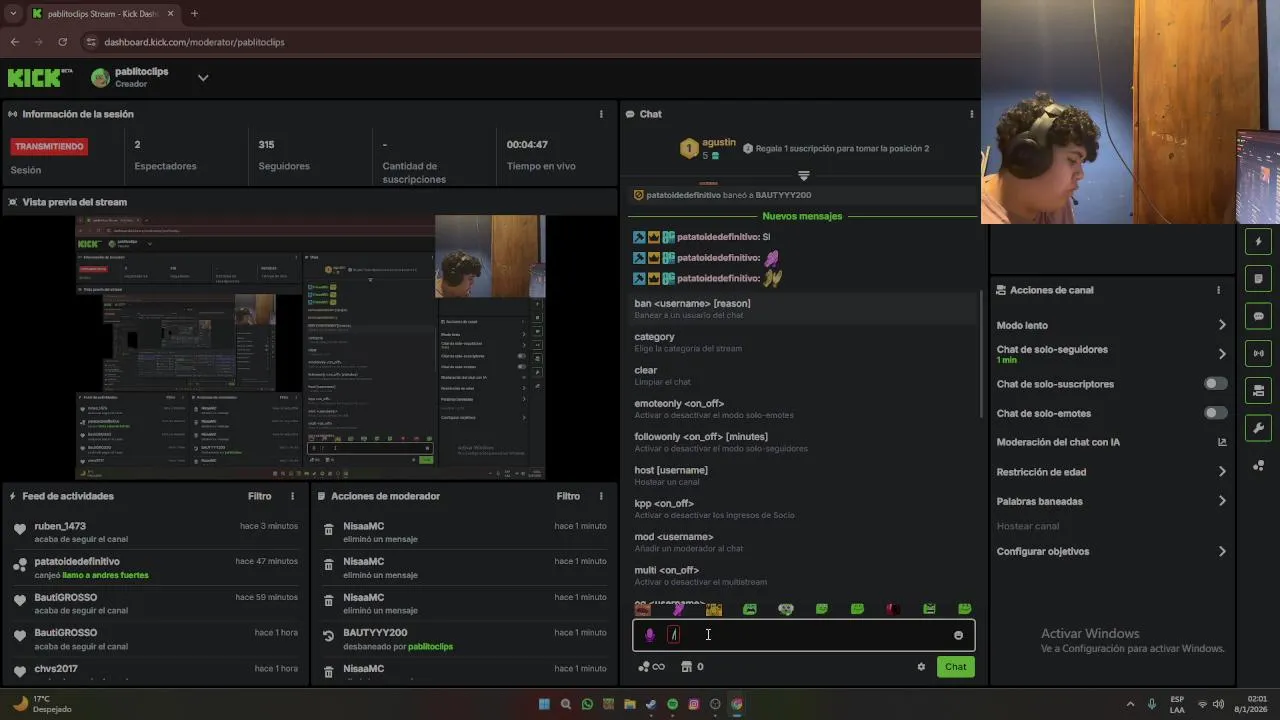Click the lightning bolt sidebar icon

tap(1259, 241)
